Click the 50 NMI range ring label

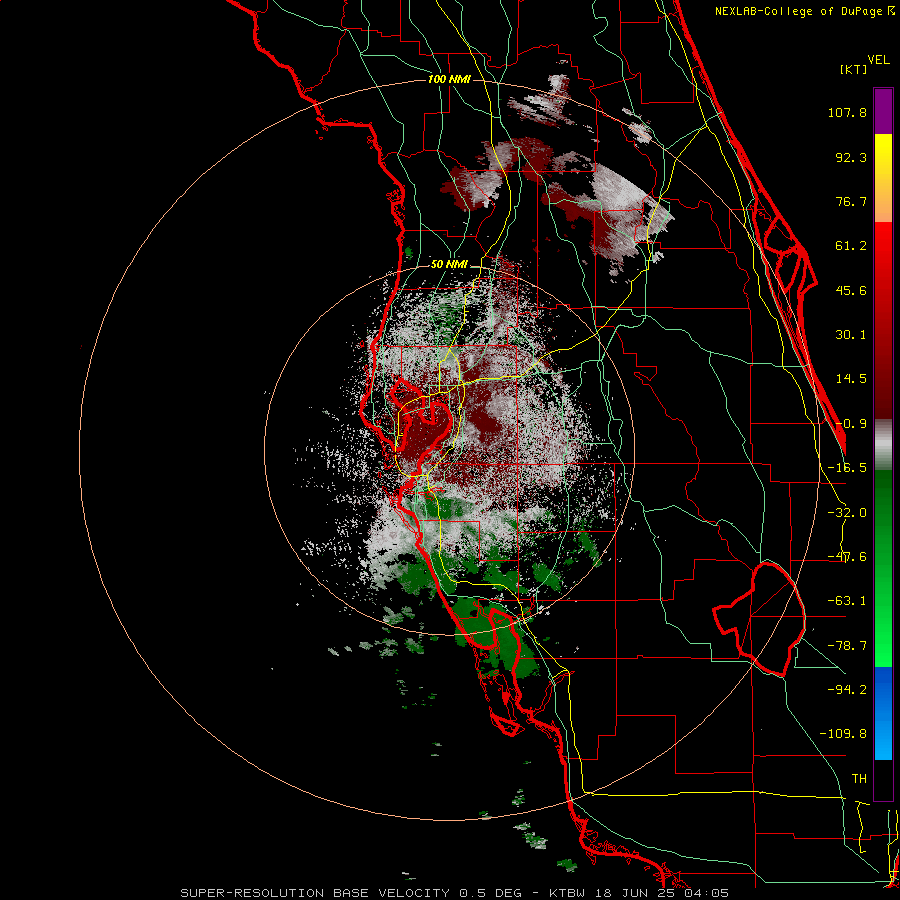[x=449, y=265]
